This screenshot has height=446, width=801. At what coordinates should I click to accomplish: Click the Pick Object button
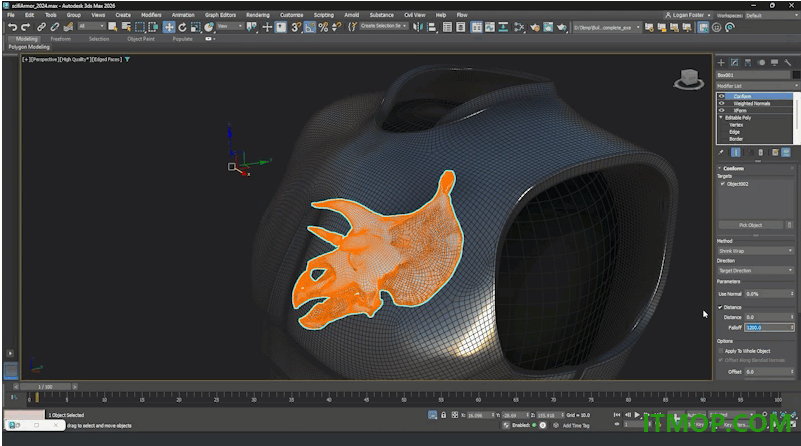click(750, 225)
